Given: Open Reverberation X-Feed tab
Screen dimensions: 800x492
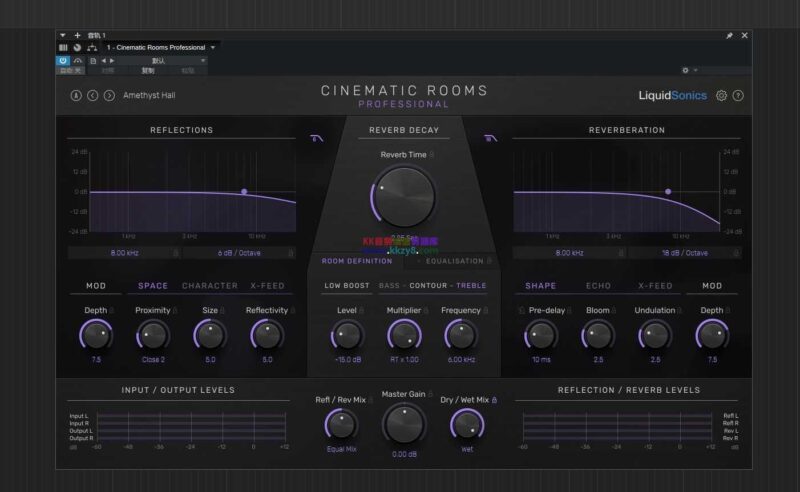Looking at the screenshot, I should (655, 286).
